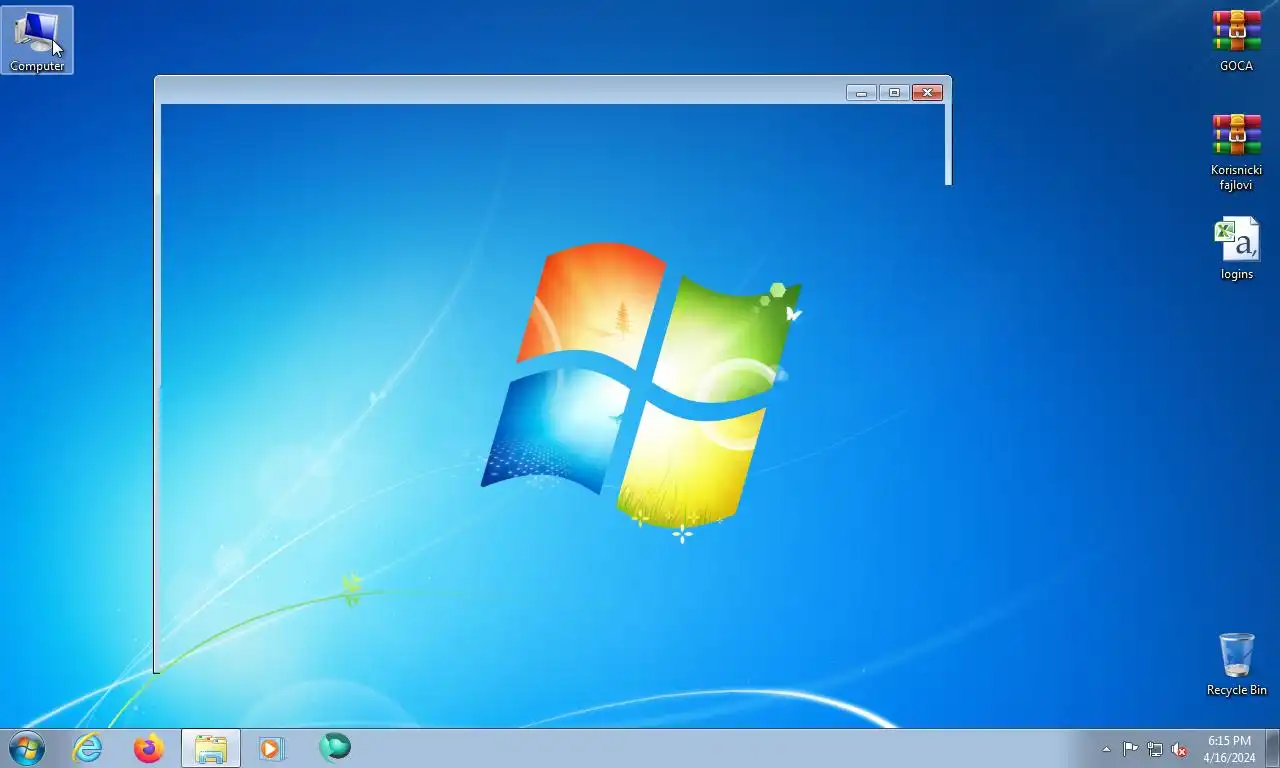Click the green round taskbar app icon
Screen dimensions: 1280x768
[334, 747]
